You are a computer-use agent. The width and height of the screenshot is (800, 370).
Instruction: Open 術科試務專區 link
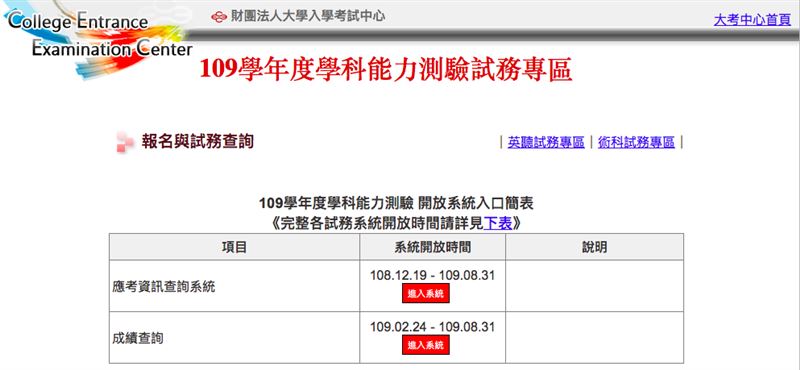[636, 142]
